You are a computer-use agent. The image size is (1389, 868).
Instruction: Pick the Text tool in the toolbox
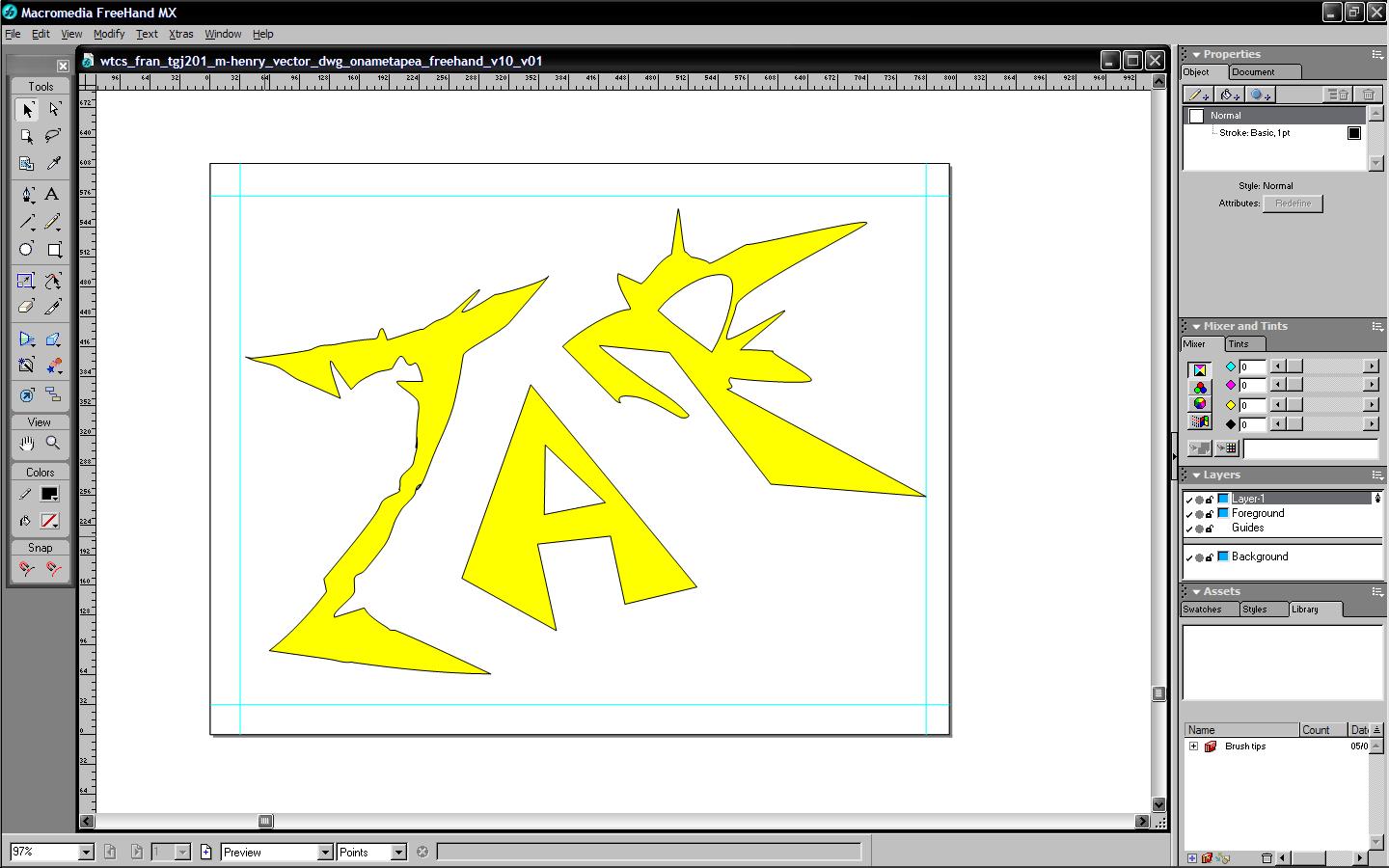click(x=52, y=195)
